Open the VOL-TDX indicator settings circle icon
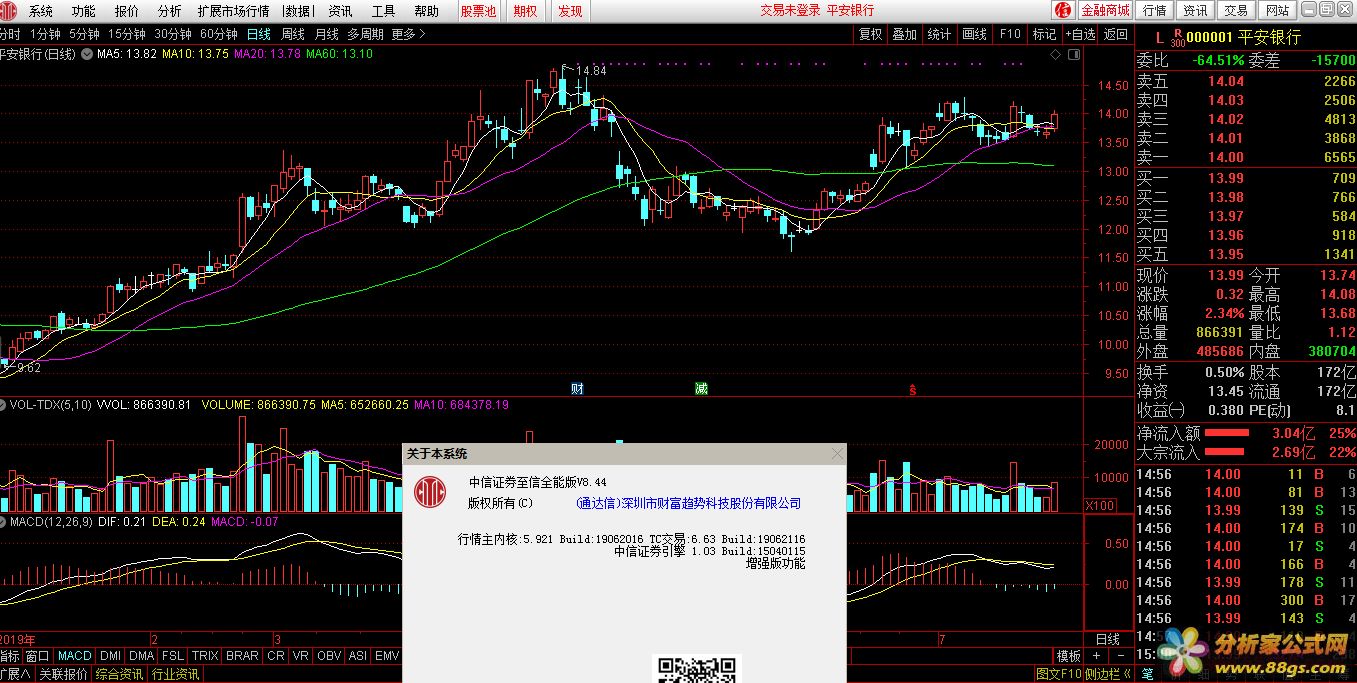 pyautogui.click(x=3, y=405)
